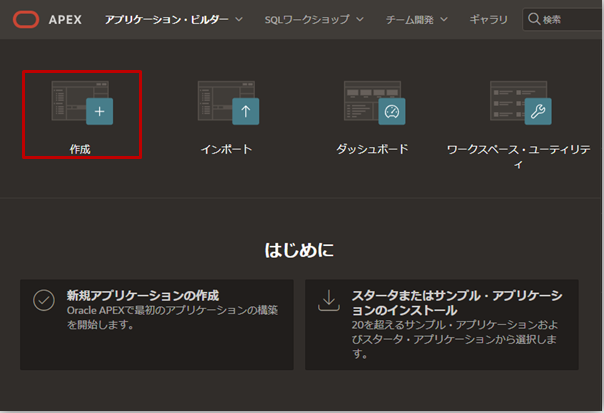Click the download arrow icon for sample apps

329,300
